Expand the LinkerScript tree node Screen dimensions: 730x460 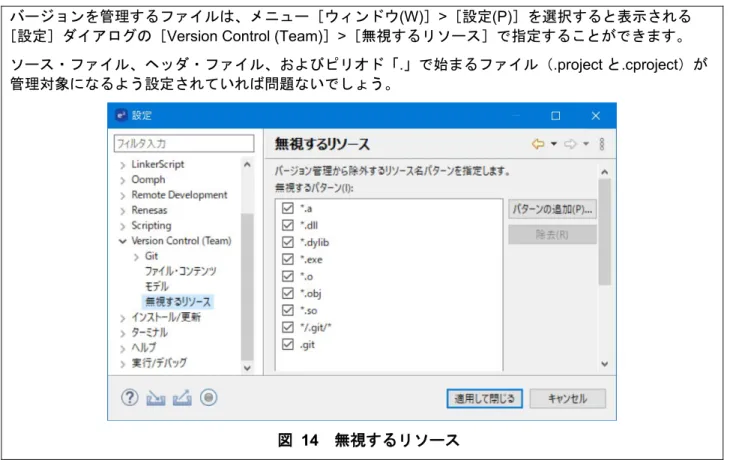[x=122, y=165]
